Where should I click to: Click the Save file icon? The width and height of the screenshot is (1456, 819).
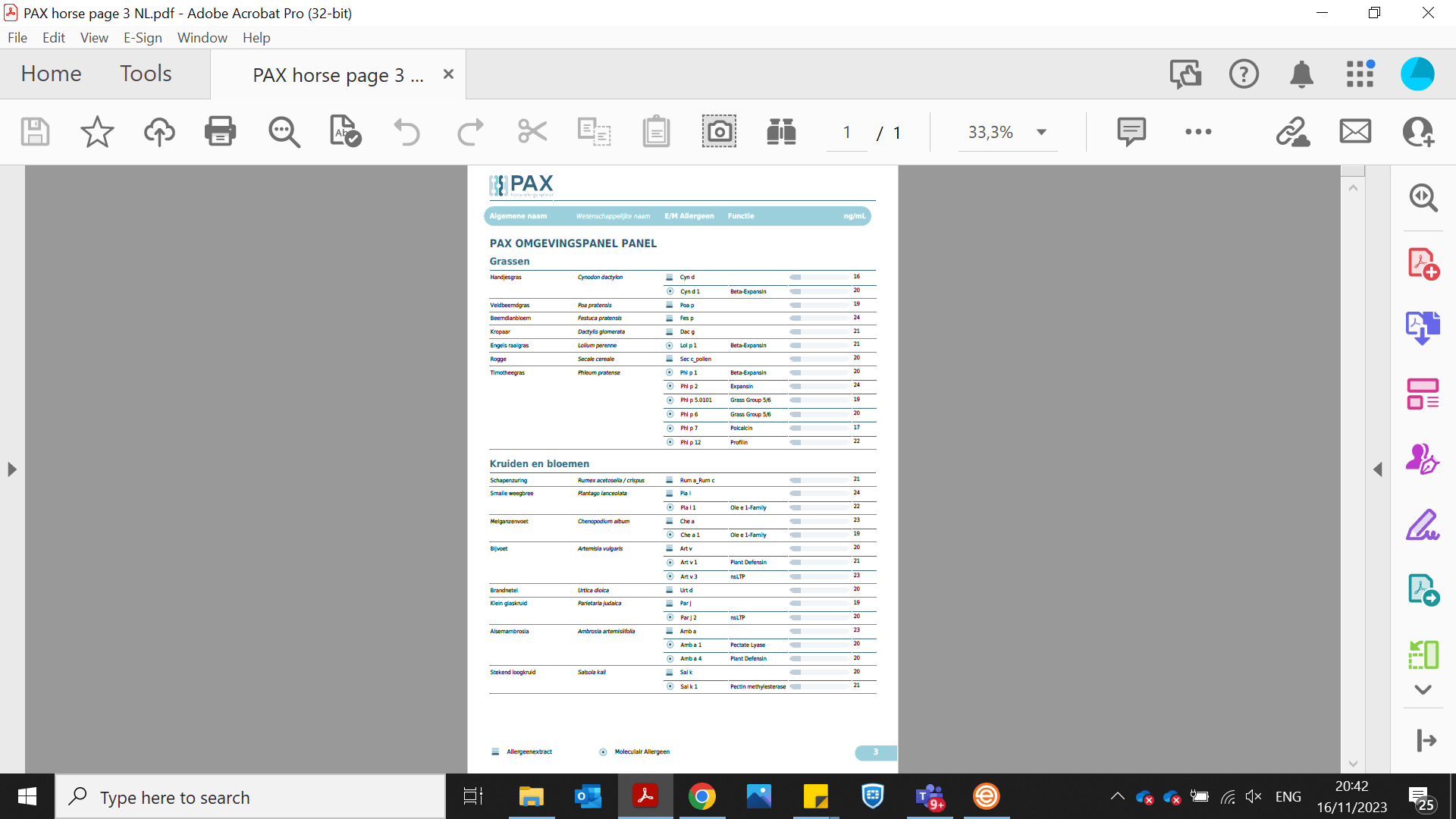[35, 132]
